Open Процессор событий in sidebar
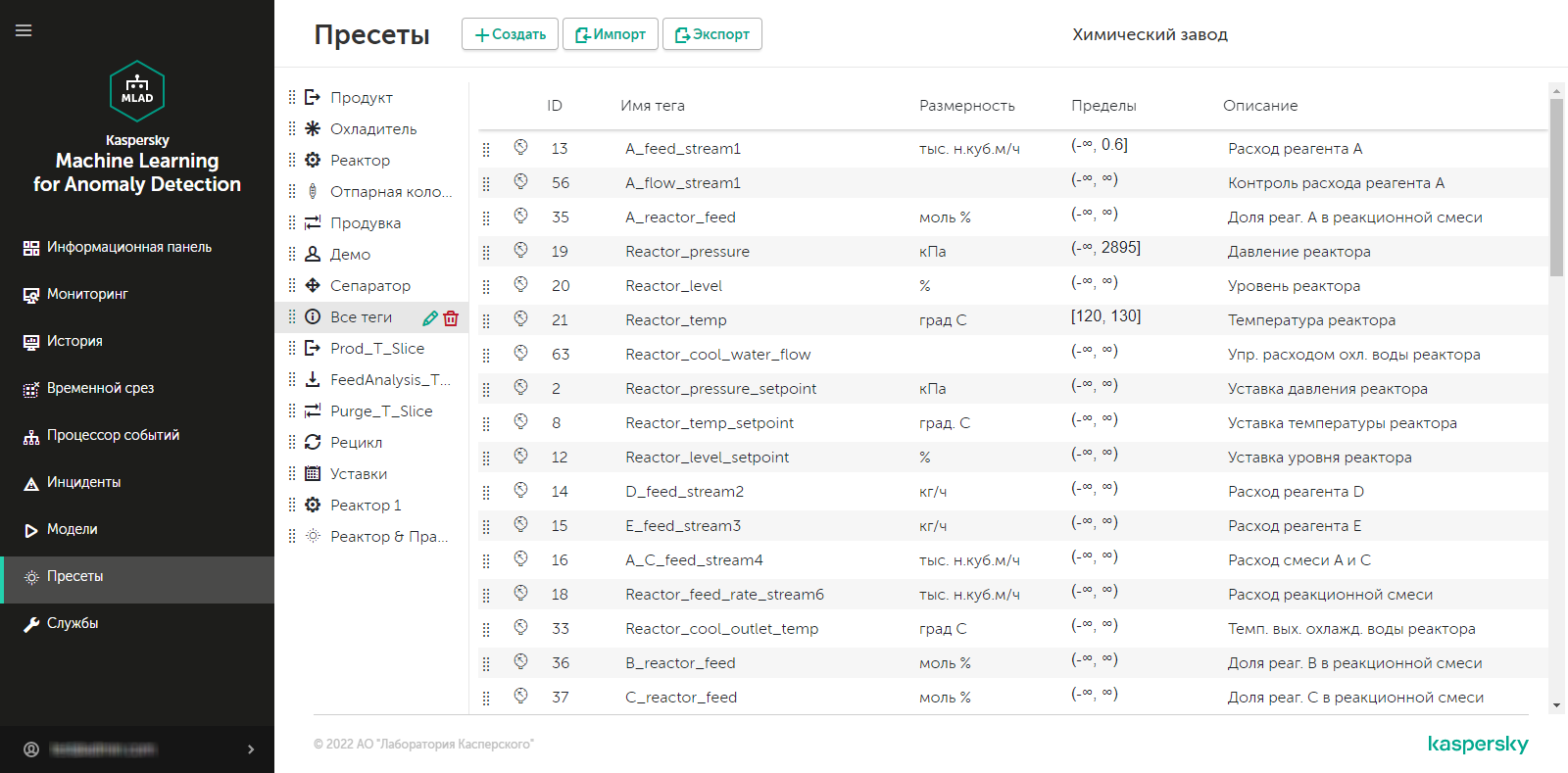This screenshot has width=1568, height=773. [113, 435]
